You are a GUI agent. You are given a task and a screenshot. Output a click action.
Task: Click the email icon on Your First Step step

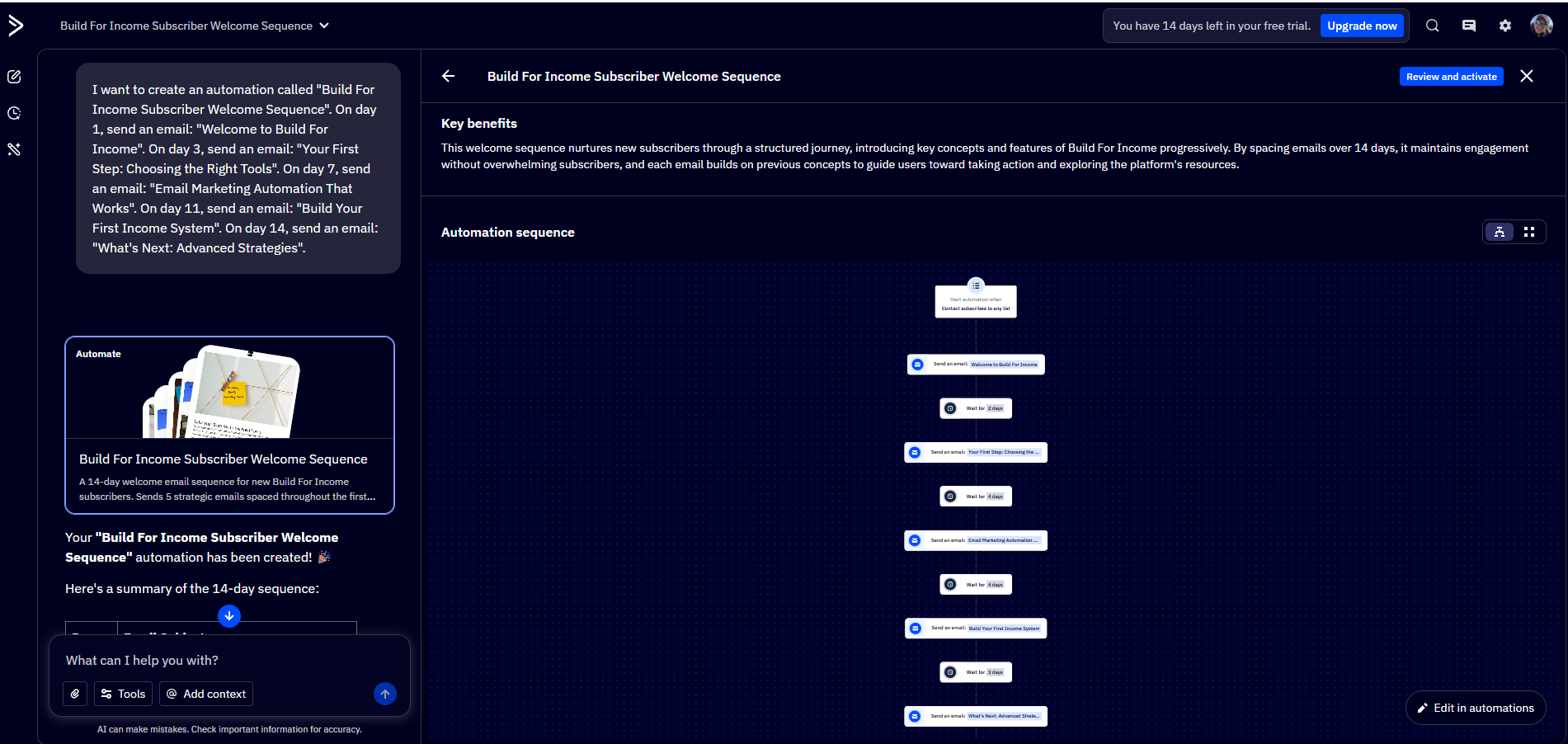point(915,452)
